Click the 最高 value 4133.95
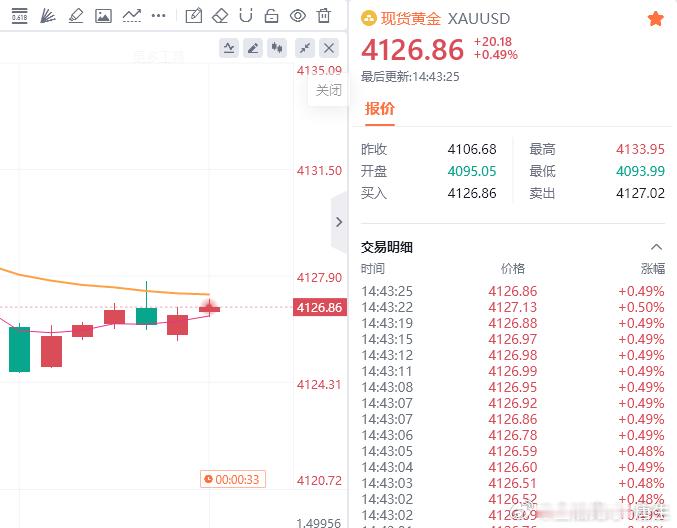This screenshot has height=528, width=677. [640, 149]
